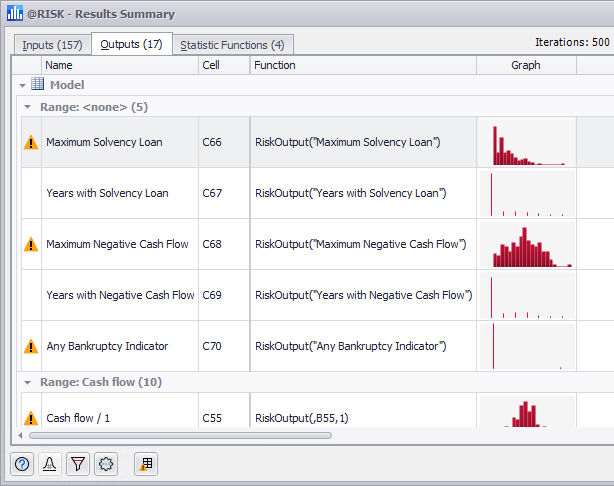Switch to the Inputs (157) tab
Viewport: 614px width, 486px height.
point(53,45)
